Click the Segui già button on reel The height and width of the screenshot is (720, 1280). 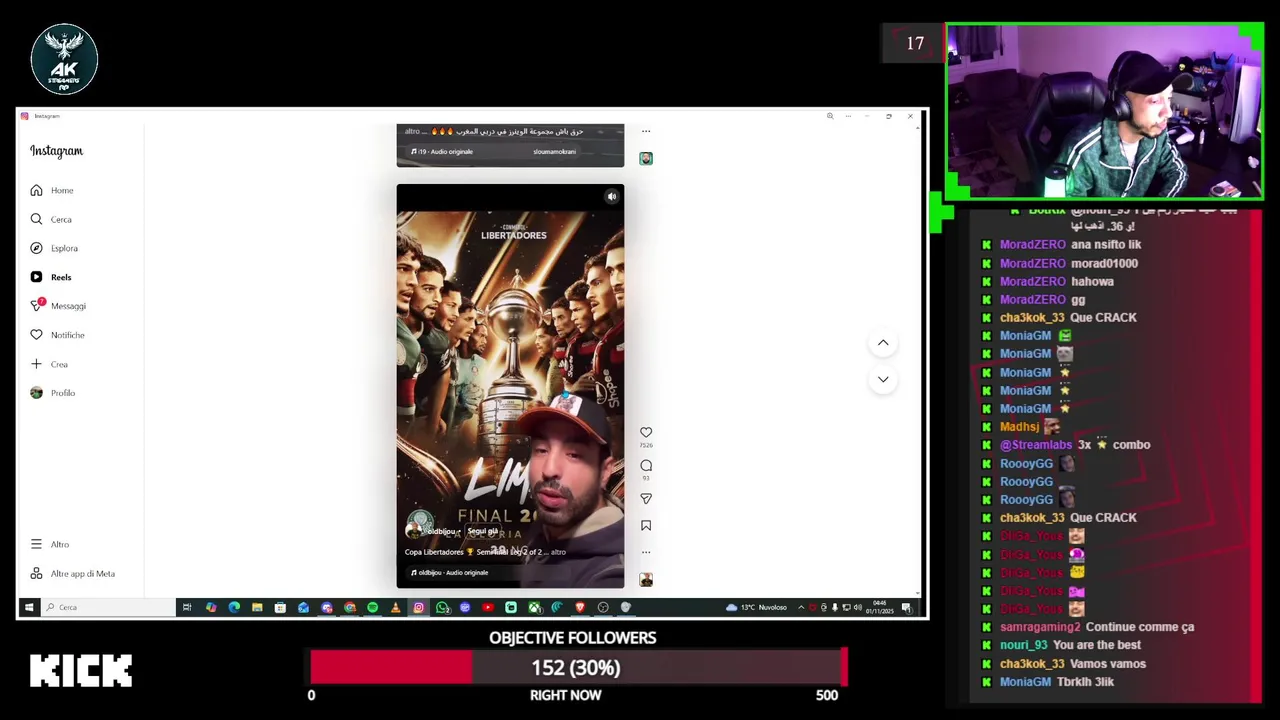pos(482,531)
